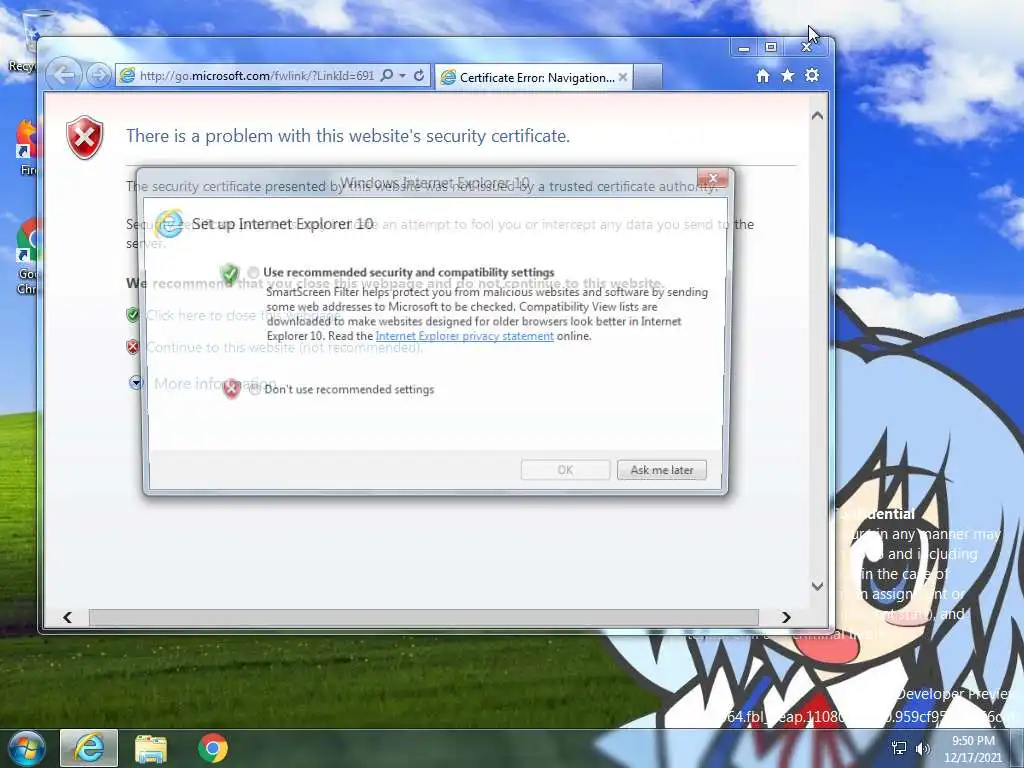Open Windows Explorer from the taskbar
The height and width of the screenshot is (768, 1024).
tap(151, 748)
